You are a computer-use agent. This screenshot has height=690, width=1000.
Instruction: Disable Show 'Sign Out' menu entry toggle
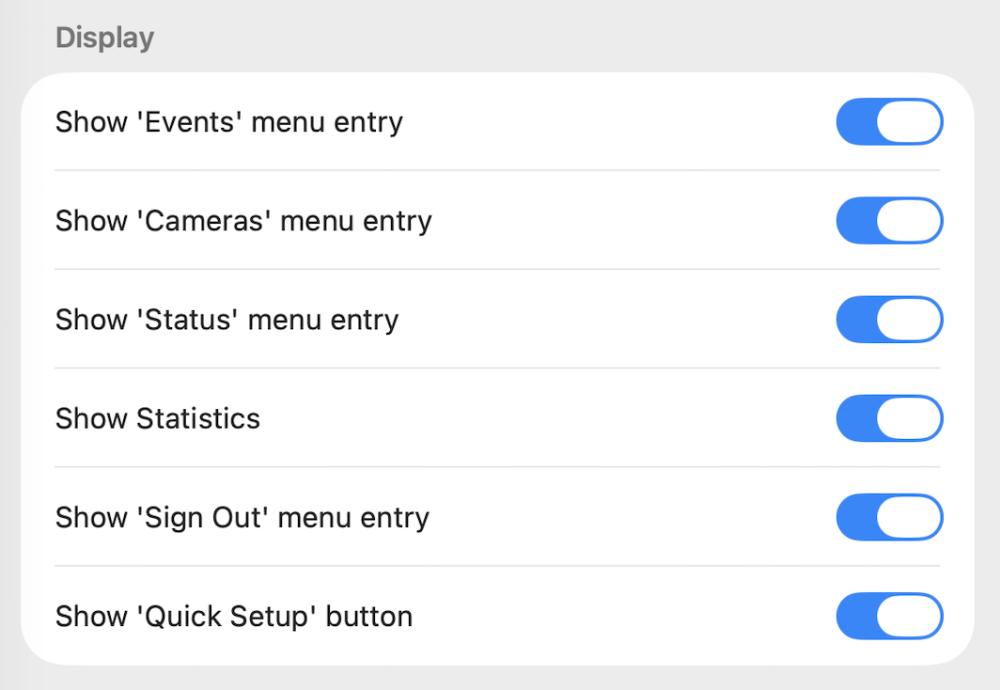(889, 517)
